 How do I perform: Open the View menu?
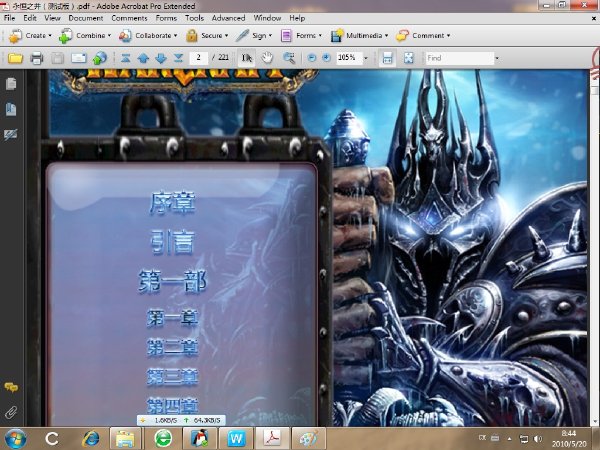tap(52, 18)
